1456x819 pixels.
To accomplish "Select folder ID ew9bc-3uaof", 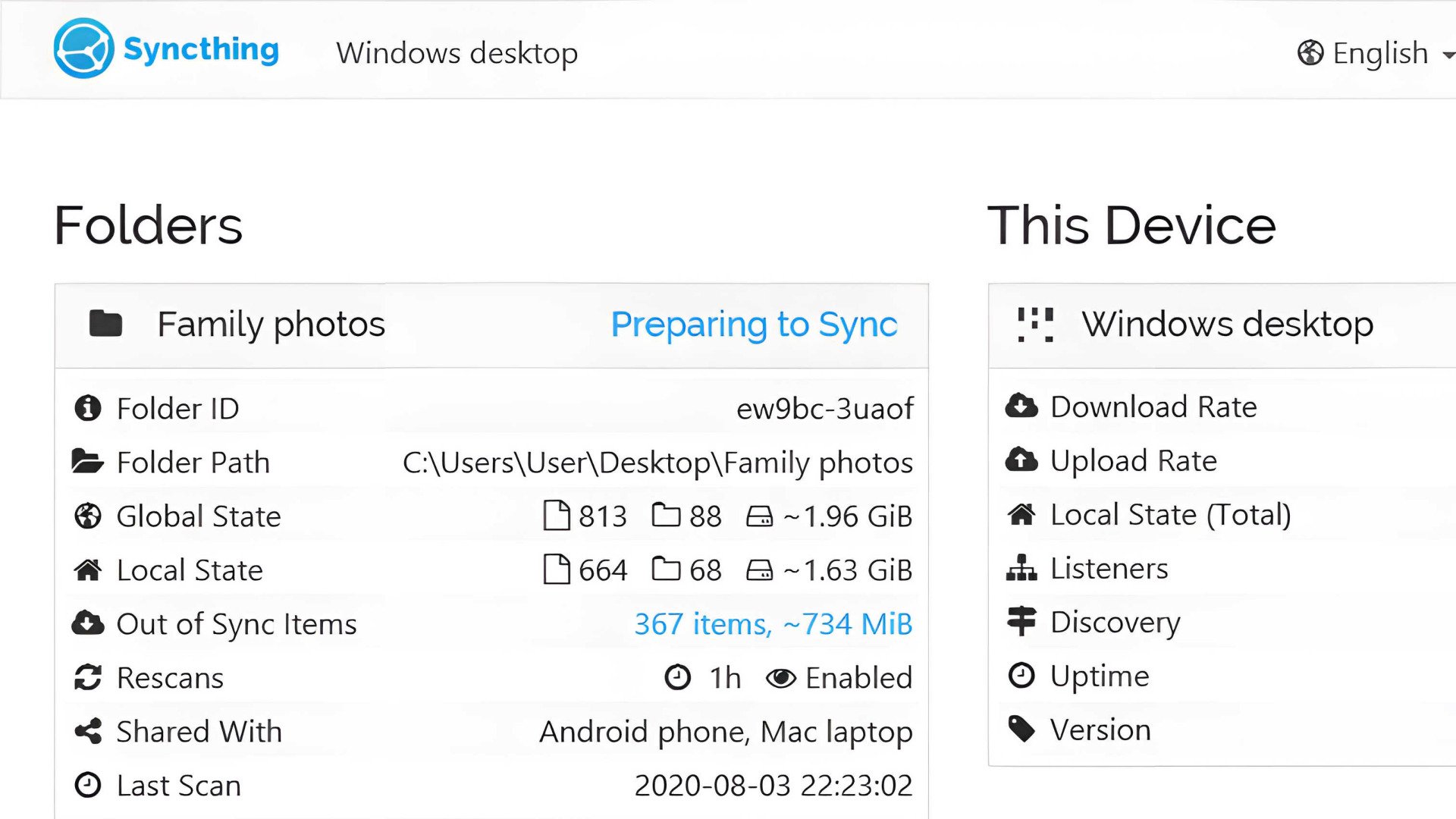I will coord(824,409).
